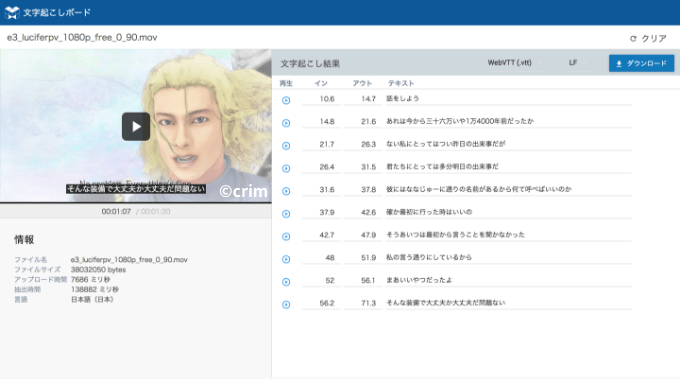Edit text starting あれは今から三十六万

coord(508,121)
